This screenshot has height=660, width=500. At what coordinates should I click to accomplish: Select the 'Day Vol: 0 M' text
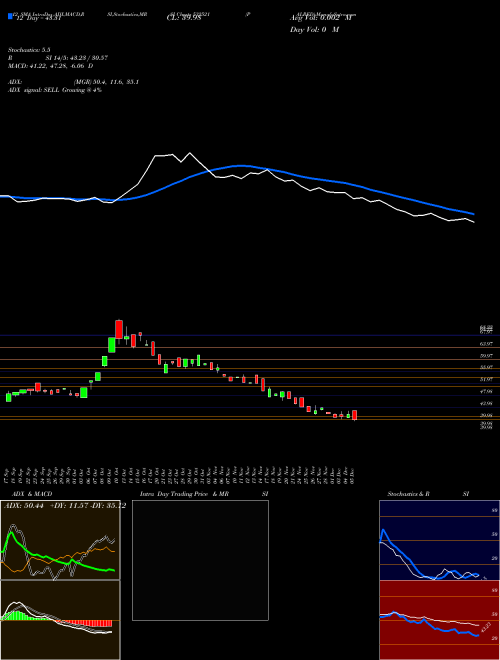(314, 30)
